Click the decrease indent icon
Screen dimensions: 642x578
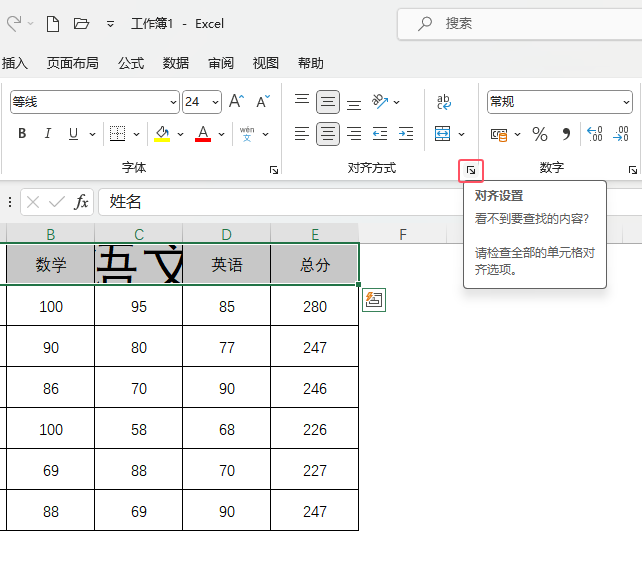click(380, 133)
